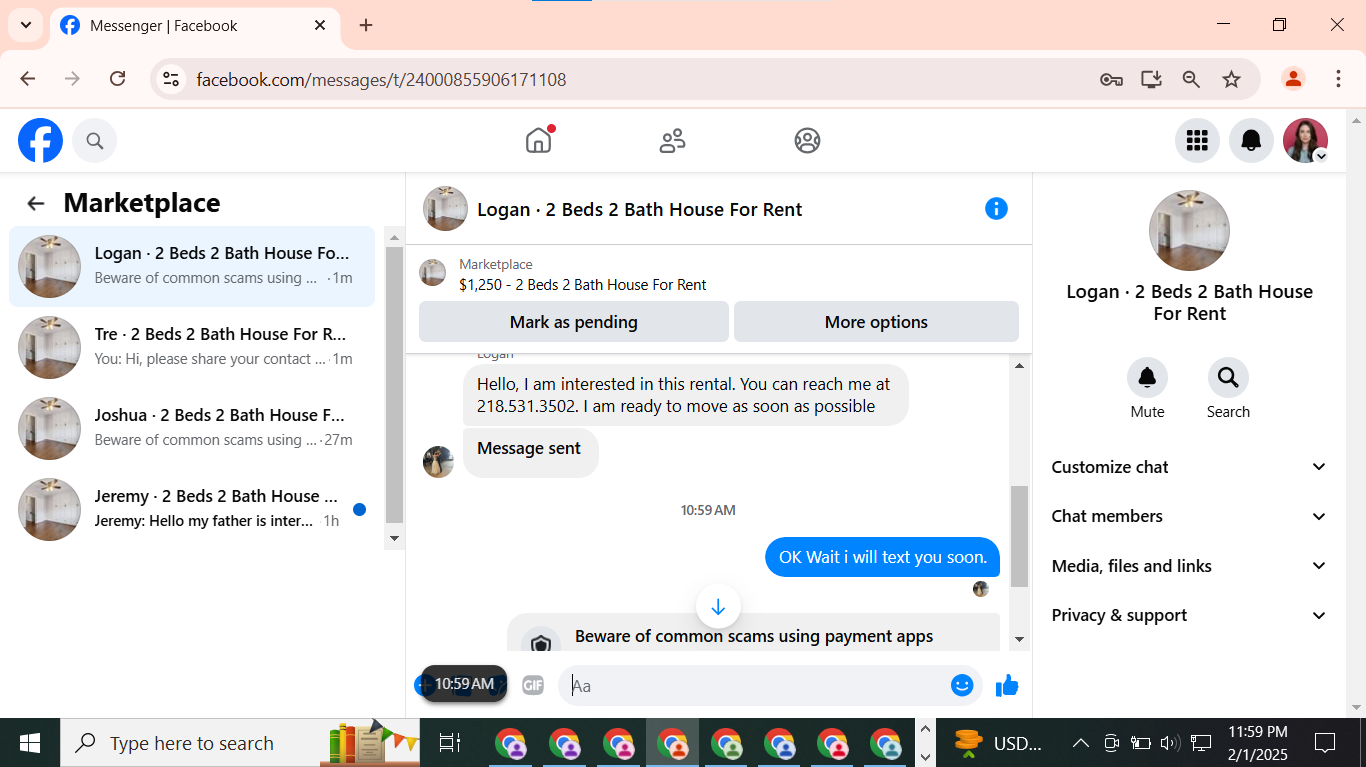Navigate back in the browser
Image resolution: width=1366 pixels, height=767 pixels.
pyautogui.click(x=28, y=79)
